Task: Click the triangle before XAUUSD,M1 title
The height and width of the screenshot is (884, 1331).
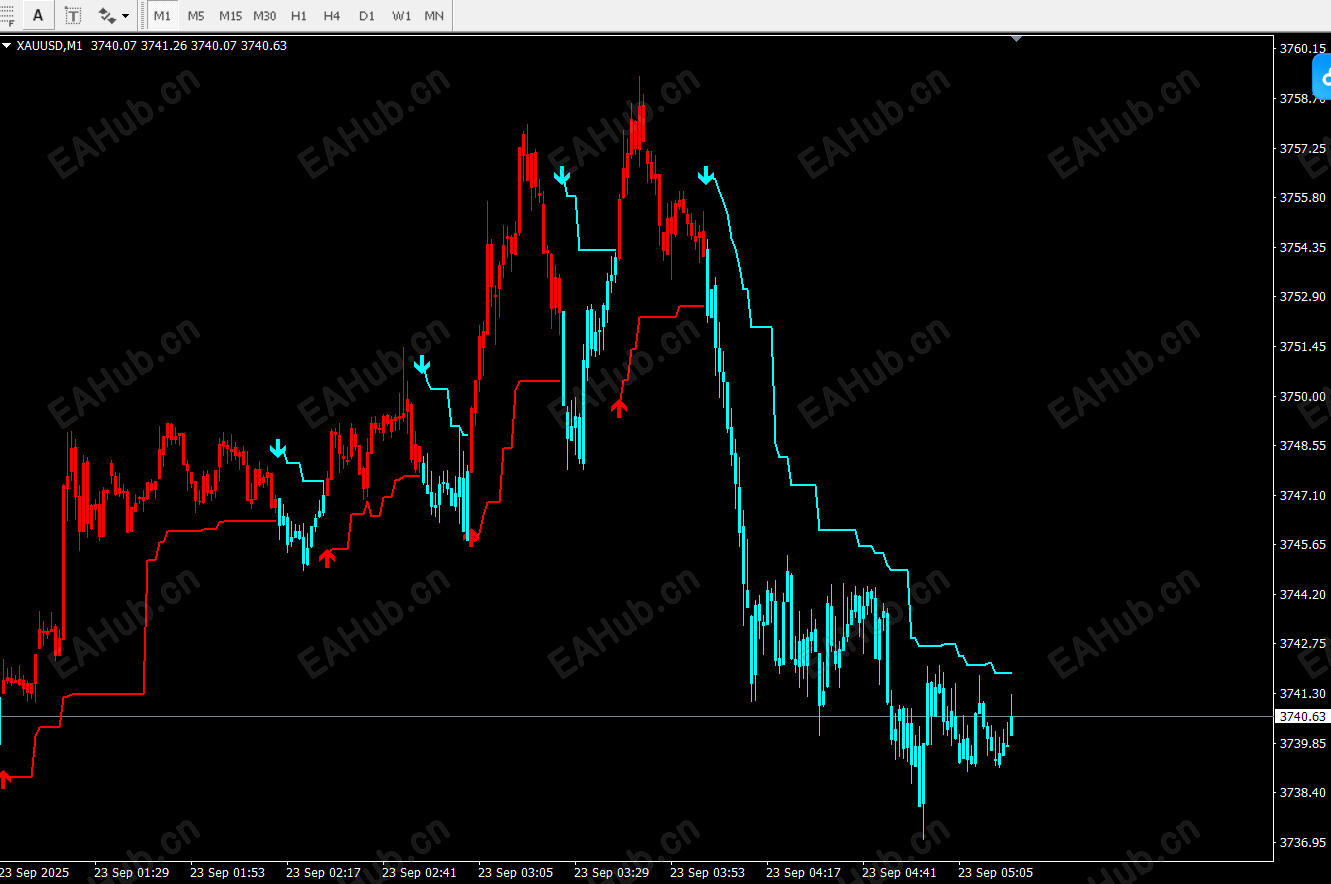Action: pos(7,45)
